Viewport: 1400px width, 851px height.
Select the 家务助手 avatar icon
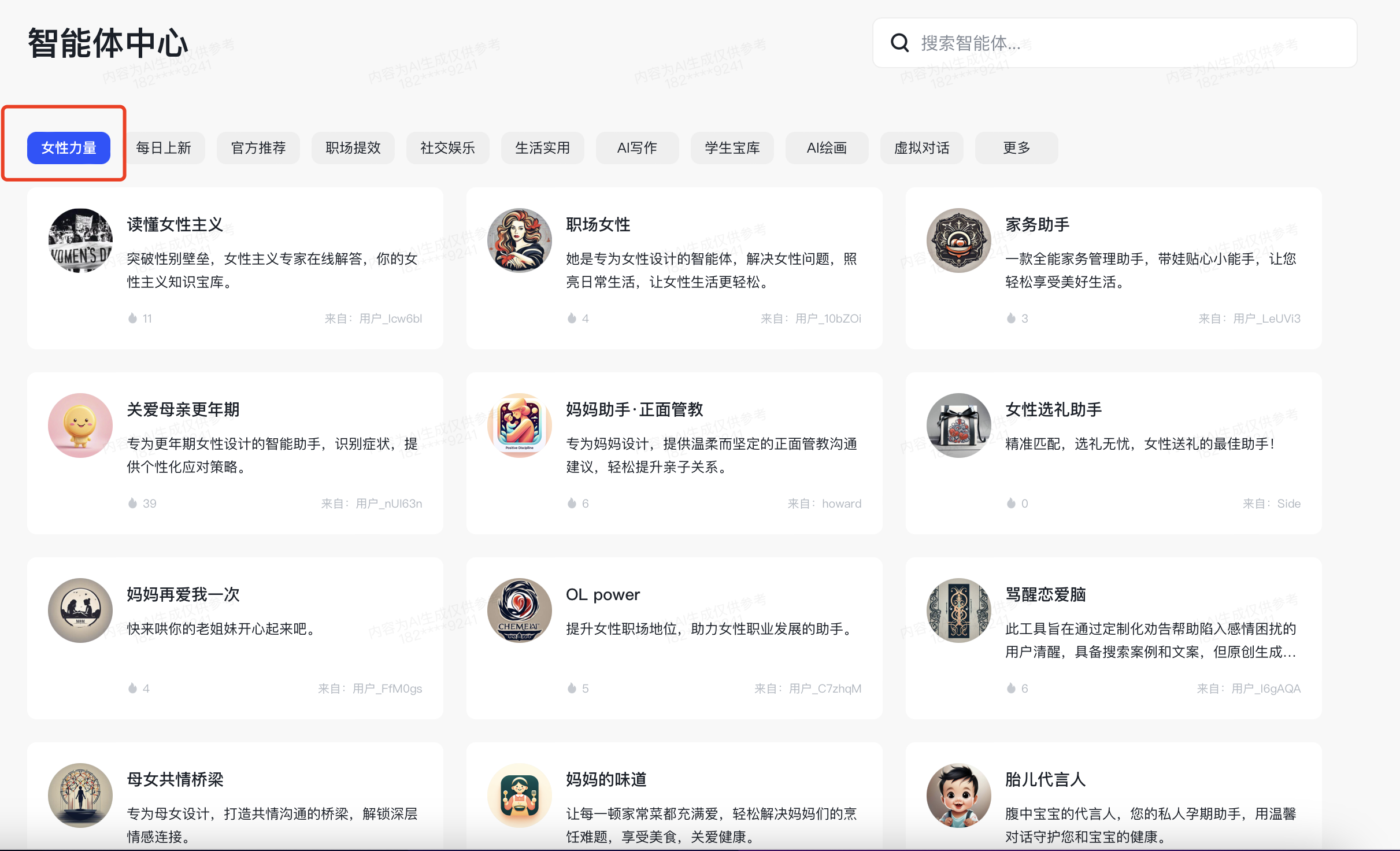pos(958,240)
